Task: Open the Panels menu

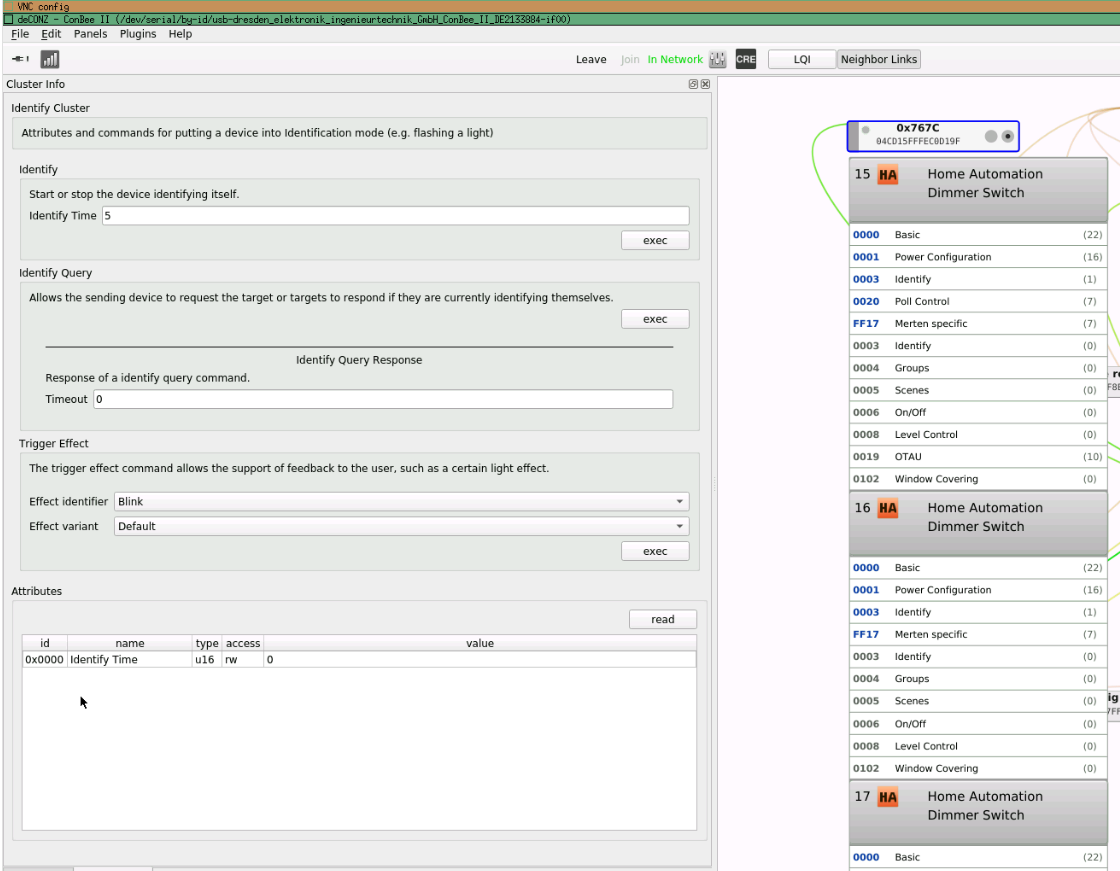Action: click(x=91, y=34)
